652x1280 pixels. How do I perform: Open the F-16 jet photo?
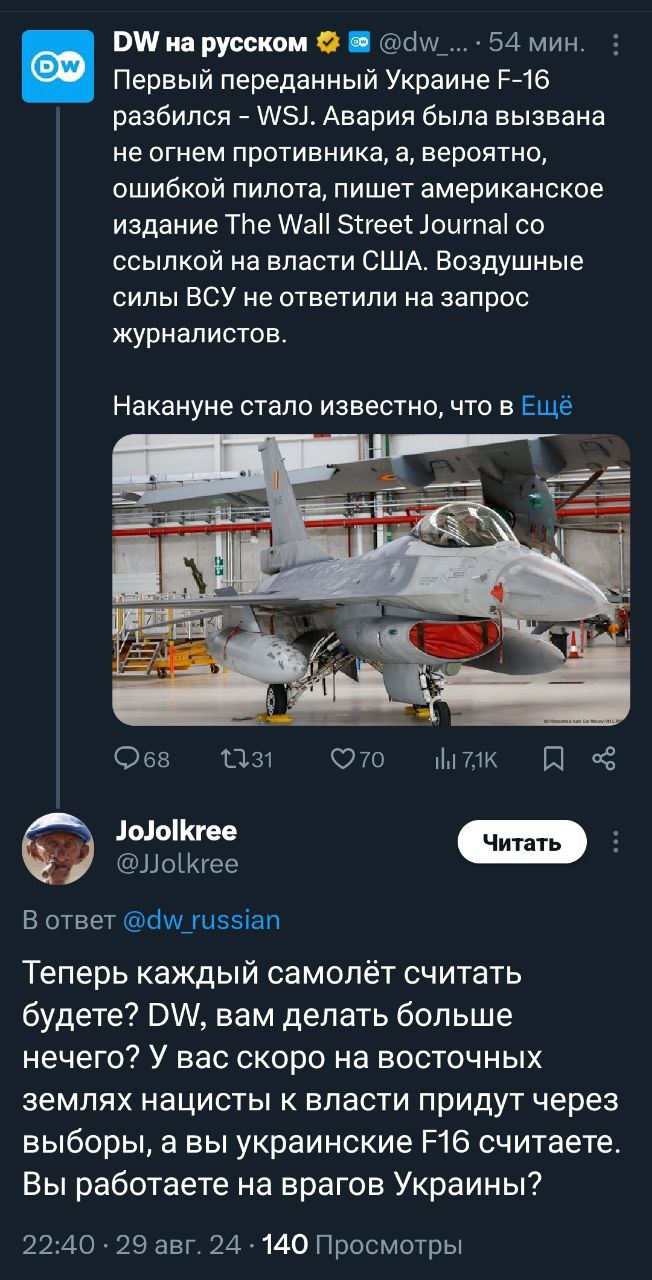tap(371, 580)
